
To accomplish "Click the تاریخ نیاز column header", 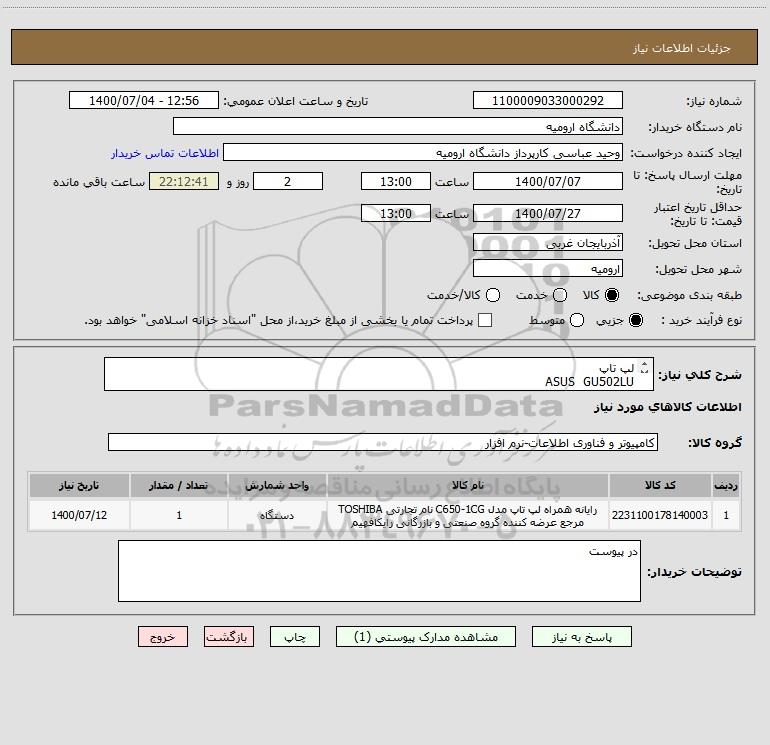I will [79, 485].
